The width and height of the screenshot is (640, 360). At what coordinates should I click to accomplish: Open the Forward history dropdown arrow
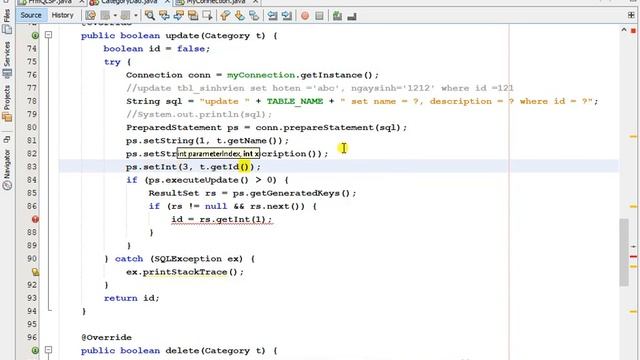coord(136,16)
